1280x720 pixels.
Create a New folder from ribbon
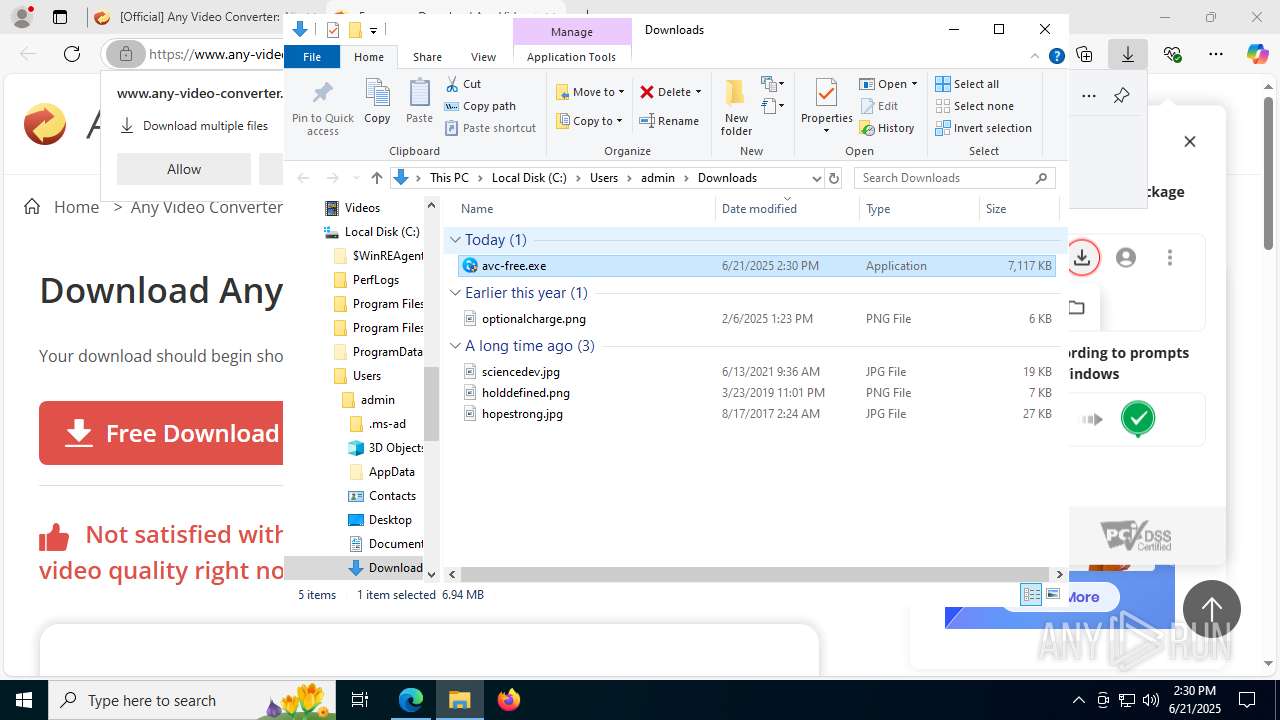pos(736,107)
